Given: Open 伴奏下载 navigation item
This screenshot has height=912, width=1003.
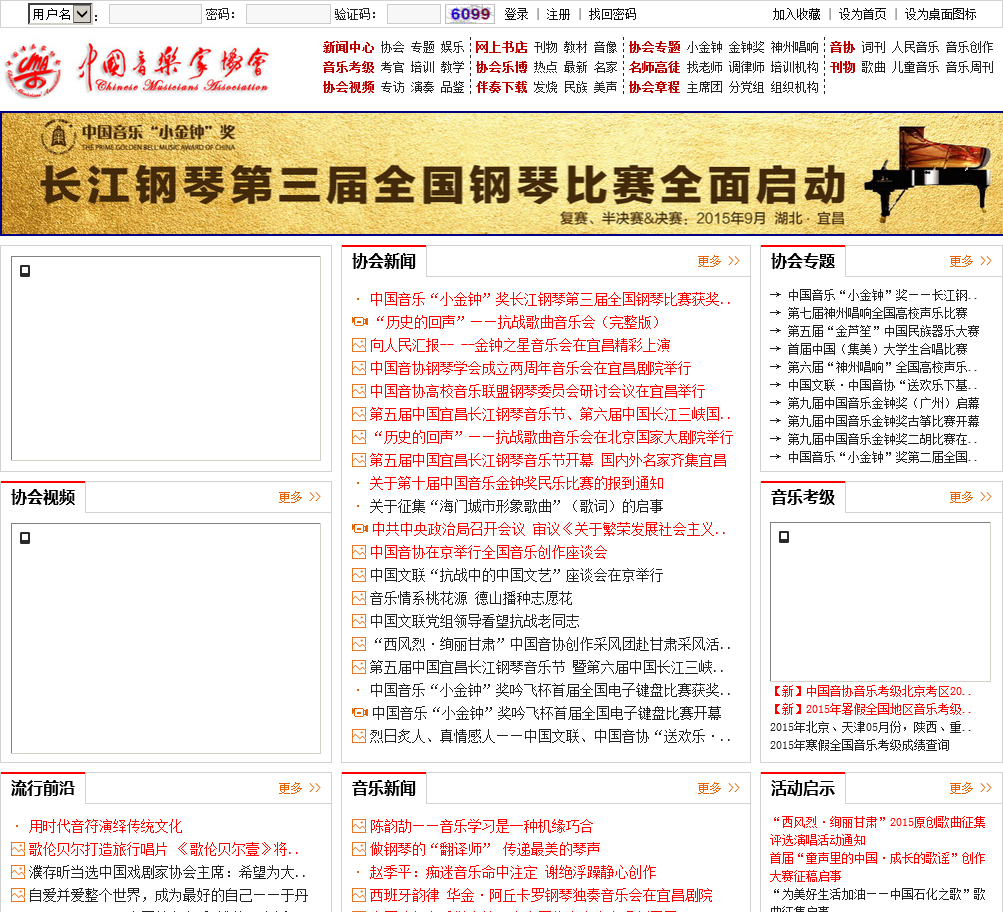Looking at the screenshot, I should click(x=501, y=87).
